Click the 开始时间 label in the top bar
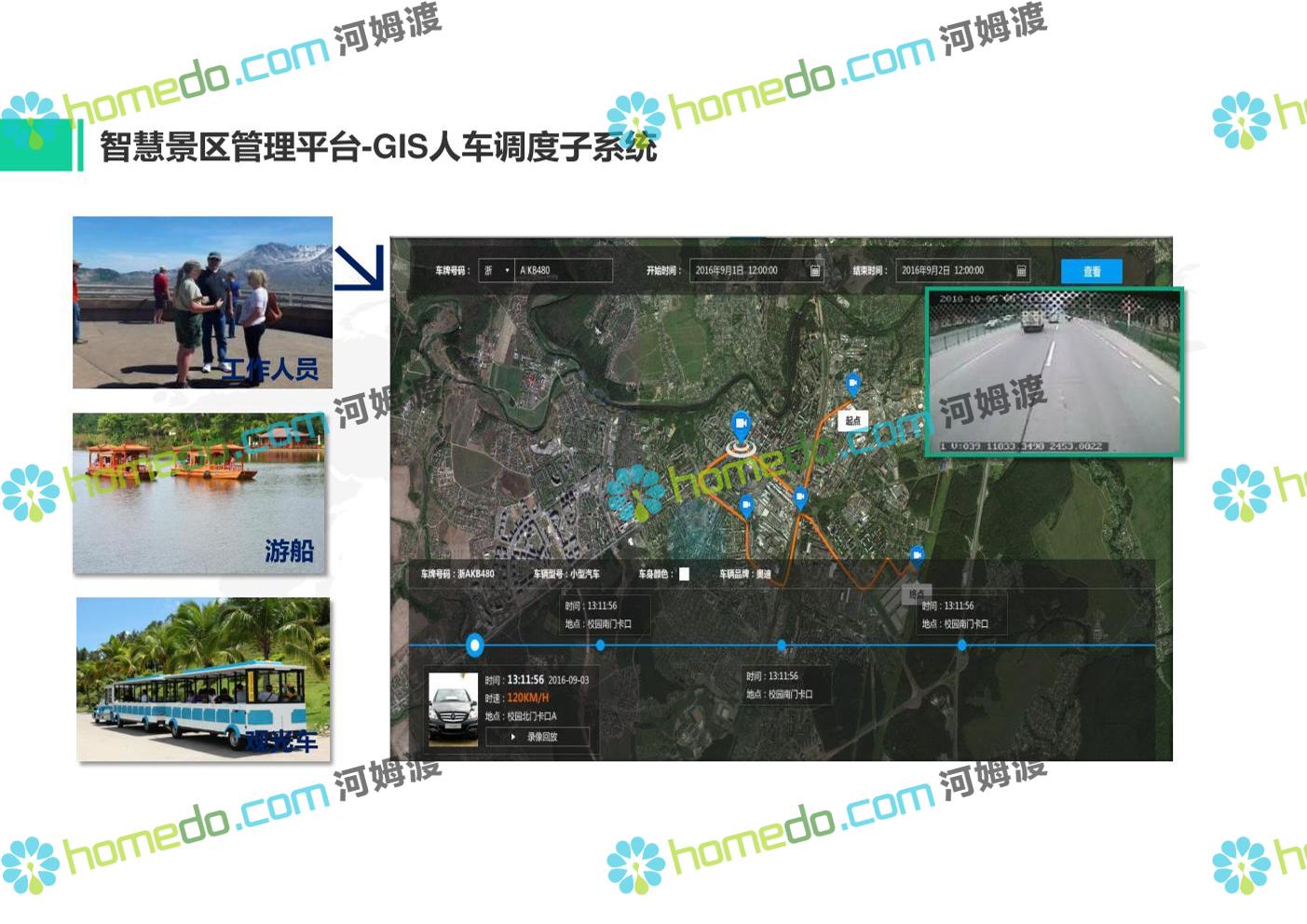Viewport: 1307px width, 924px height. click(x=663, y=271)
